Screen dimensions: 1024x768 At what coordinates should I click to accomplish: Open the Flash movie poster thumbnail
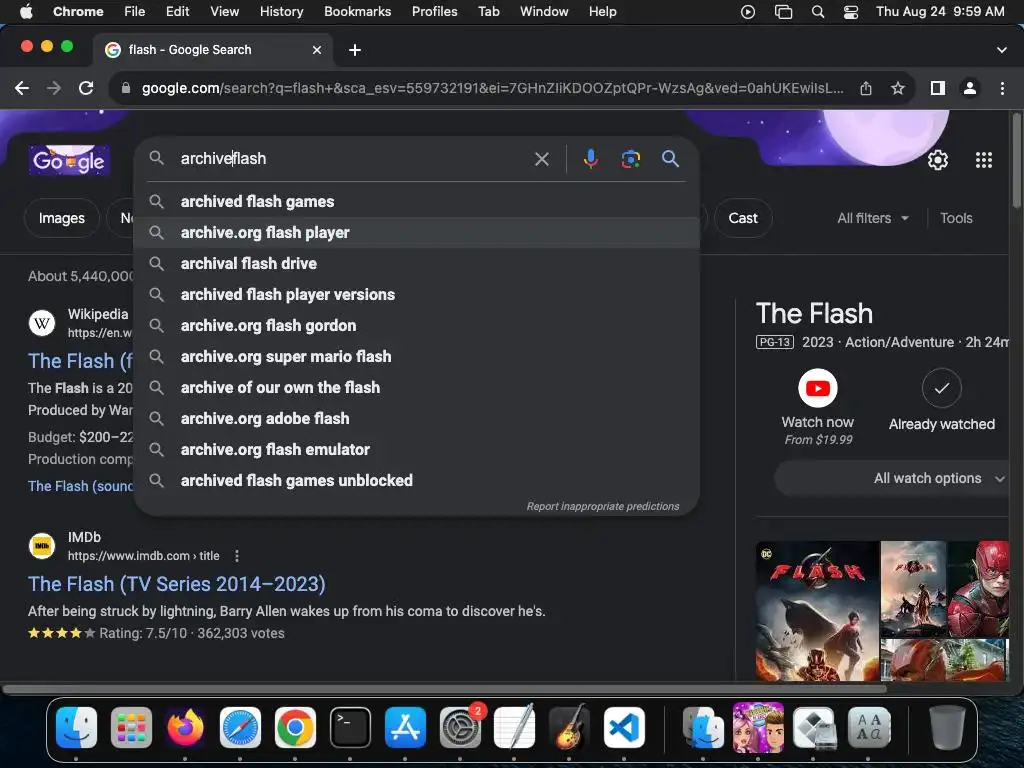click(x=818, y=611)
